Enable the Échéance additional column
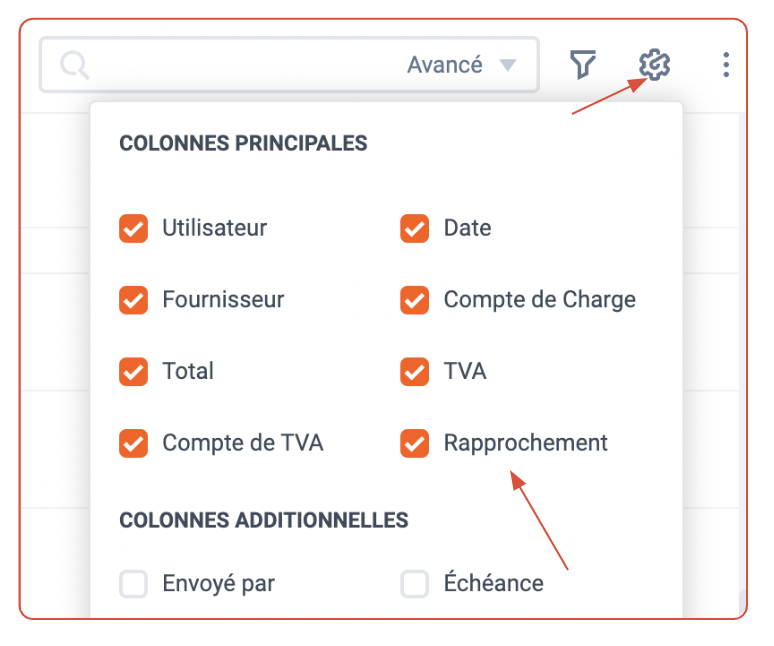774x646 pixels. point(415,584)
